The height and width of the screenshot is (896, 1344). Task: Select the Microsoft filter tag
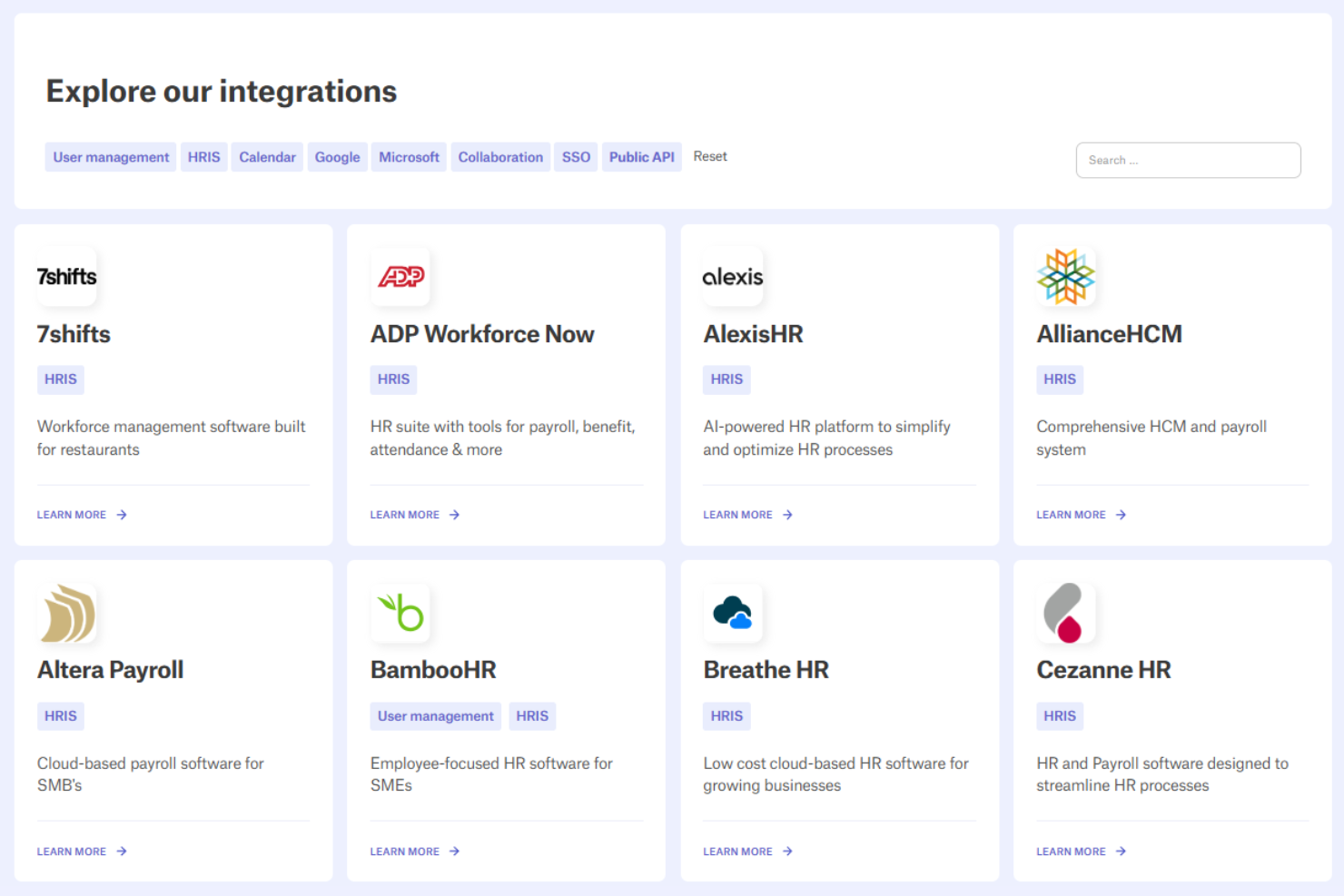coord(409,157)
